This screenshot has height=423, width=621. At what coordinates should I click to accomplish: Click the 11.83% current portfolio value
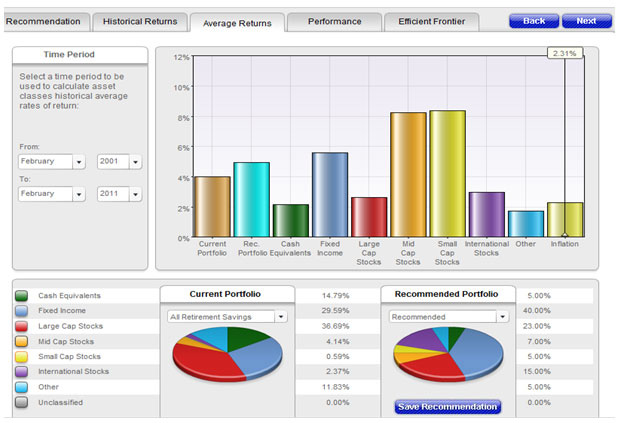pos(335,387)
